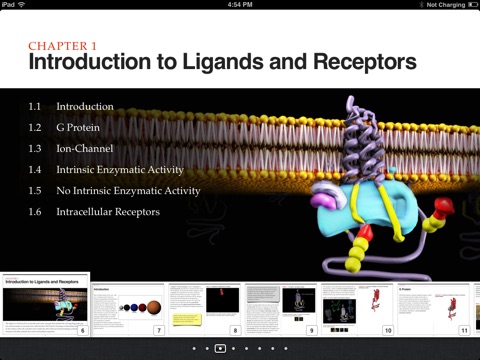
Task: Tap the battery icon in status bar
Action: (473, 5)
